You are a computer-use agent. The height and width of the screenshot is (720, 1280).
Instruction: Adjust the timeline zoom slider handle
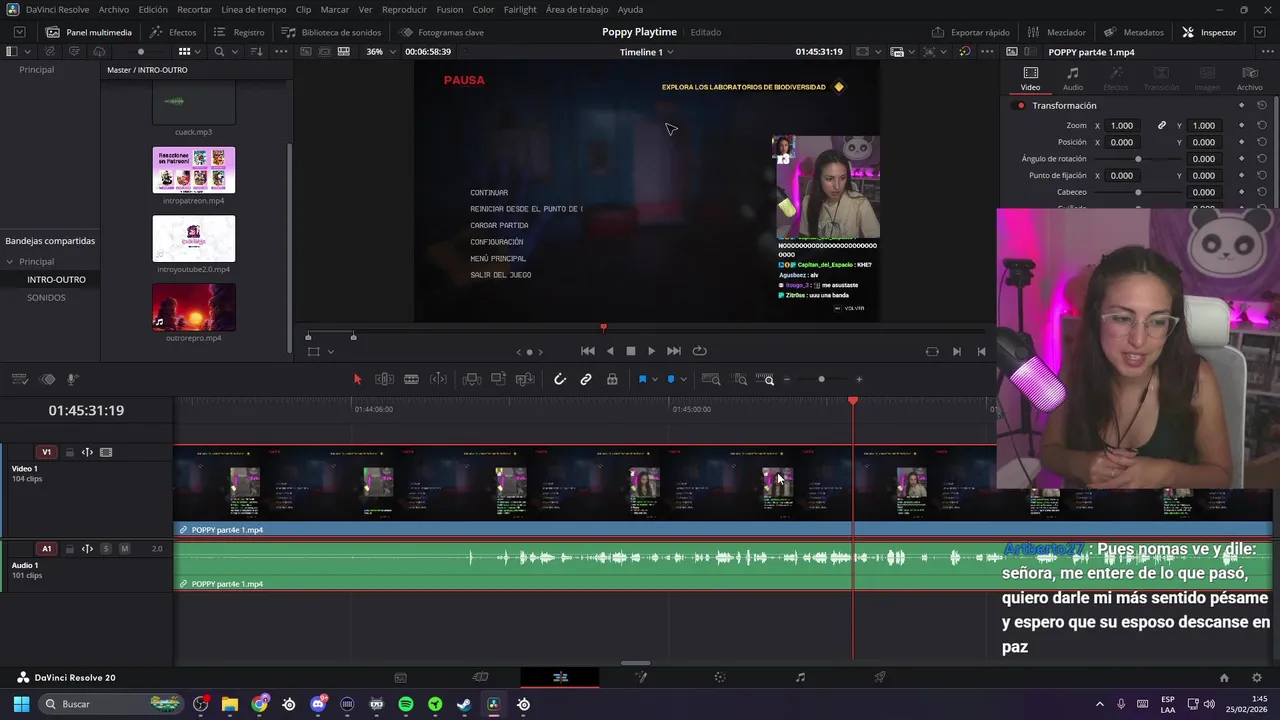[x=821, y=379]
